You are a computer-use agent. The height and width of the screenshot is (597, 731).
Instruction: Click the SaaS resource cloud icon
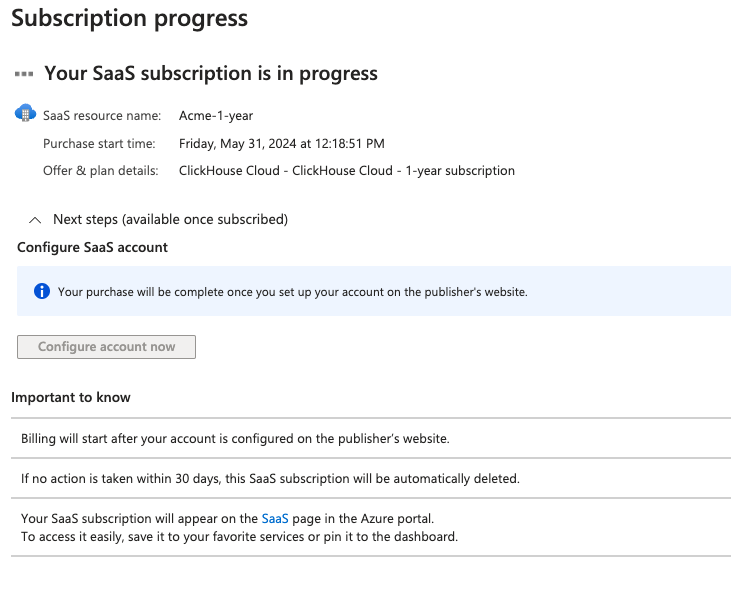(x=25, y=113)
